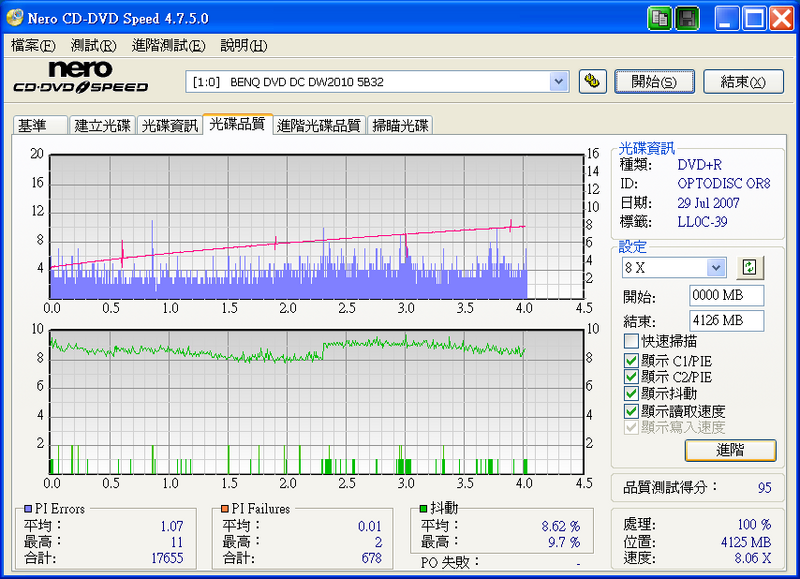Viewport: 800px width, 579px height.
Task: Open the 說明(H) help menu
Action: (243, 45)
